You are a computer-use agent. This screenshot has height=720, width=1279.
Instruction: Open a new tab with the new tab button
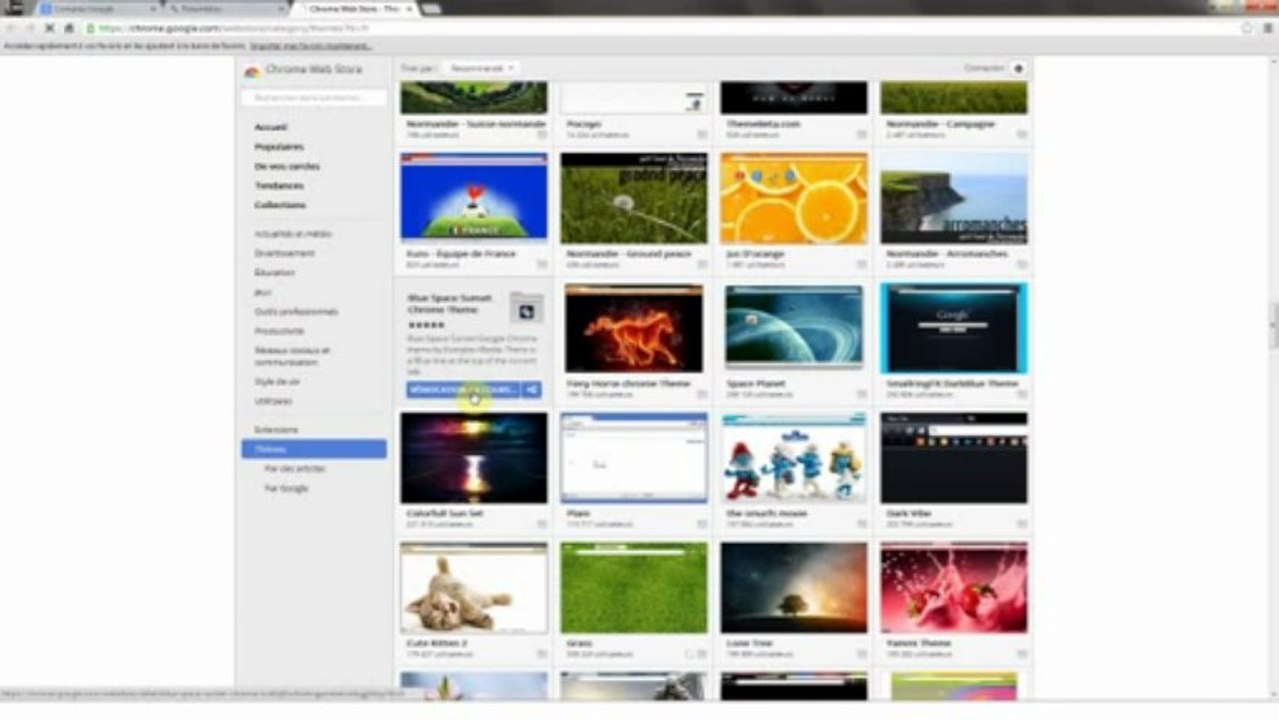point(431,8)
